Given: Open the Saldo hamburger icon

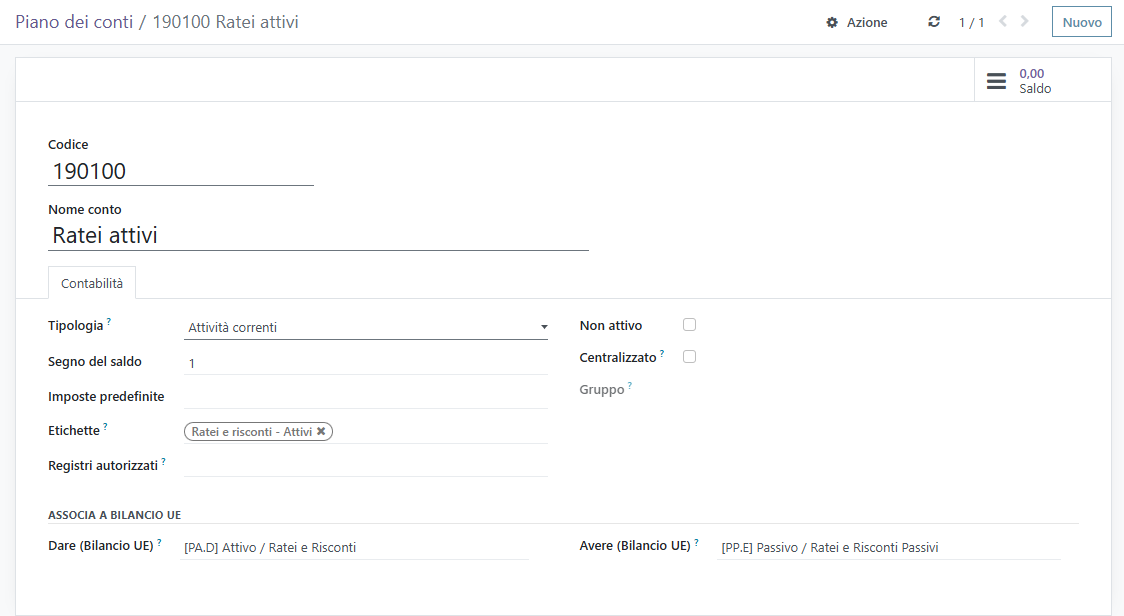Looking at the screenshot, I should click(x=996, y=81).
